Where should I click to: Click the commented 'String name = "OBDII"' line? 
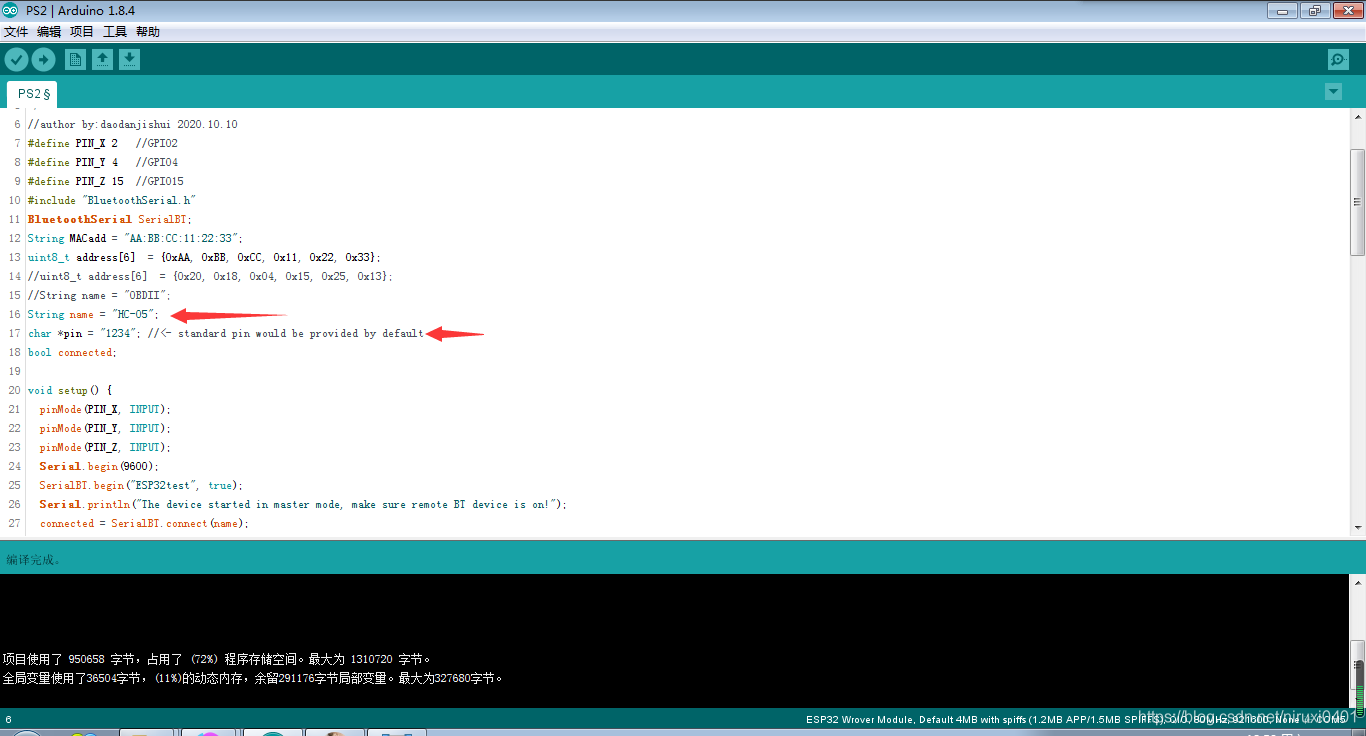(99, 295)
